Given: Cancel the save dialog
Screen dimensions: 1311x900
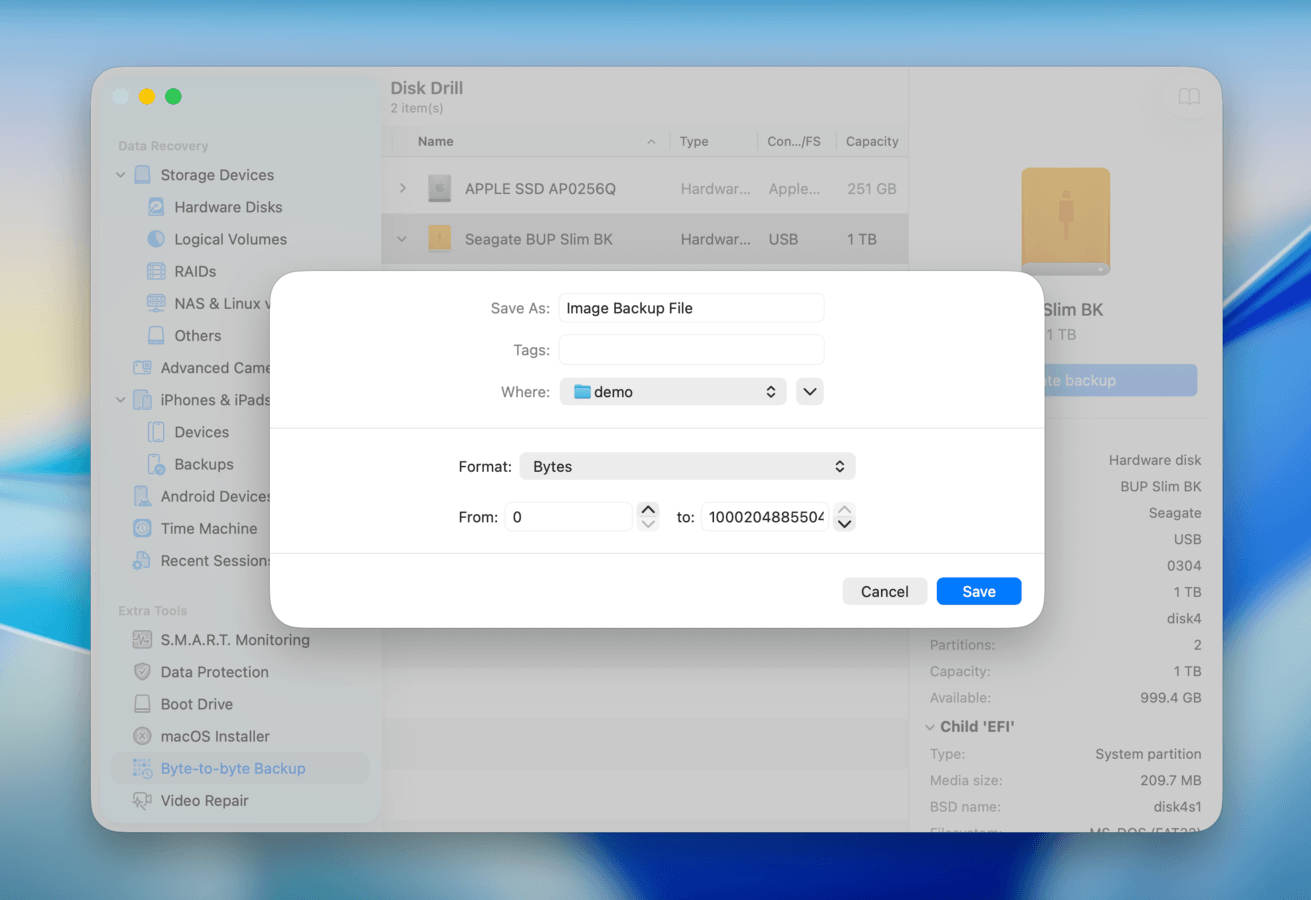Looking at the screenshot, I should tap(884, 591).
